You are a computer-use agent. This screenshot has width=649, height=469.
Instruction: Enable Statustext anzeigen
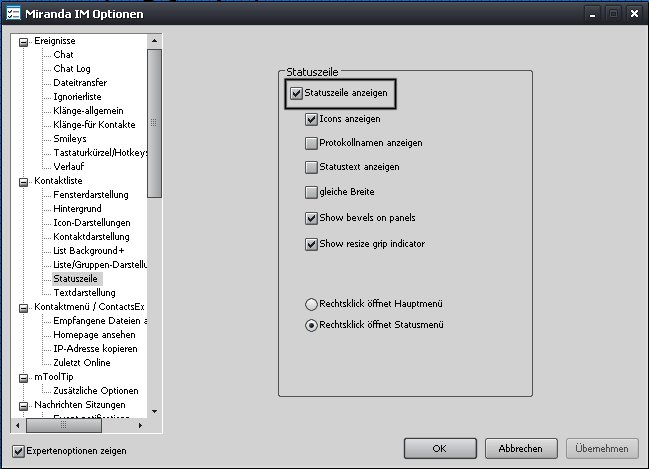click(311, 167)
